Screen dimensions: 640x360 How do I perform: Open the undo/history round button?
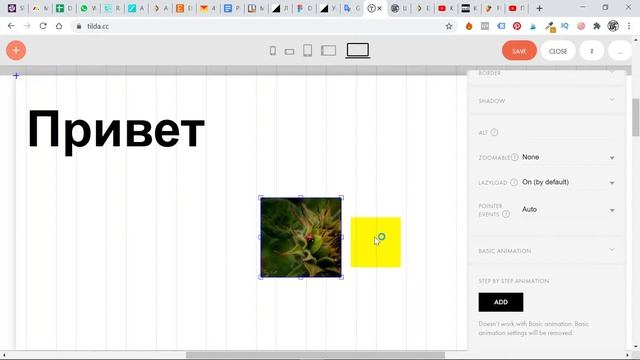[x=591, y=51]
